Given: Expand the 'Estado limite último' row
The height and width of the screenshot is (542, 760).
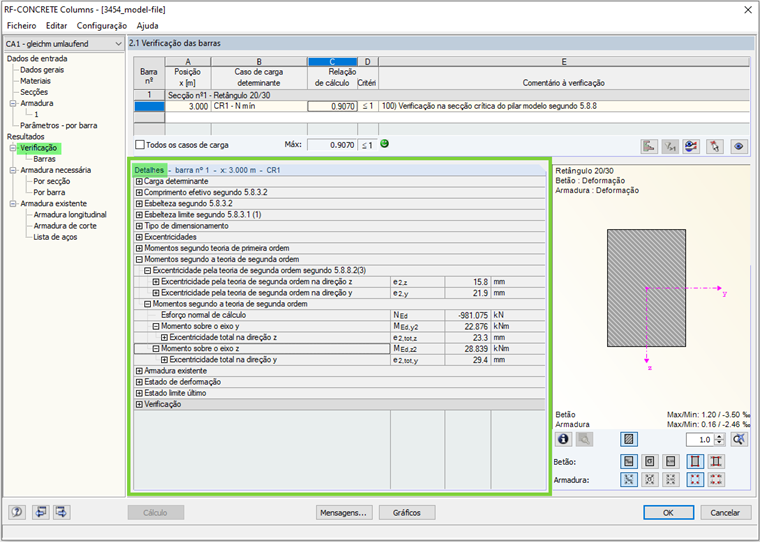Looking at the screenshot, I should [x=139, y=393].
